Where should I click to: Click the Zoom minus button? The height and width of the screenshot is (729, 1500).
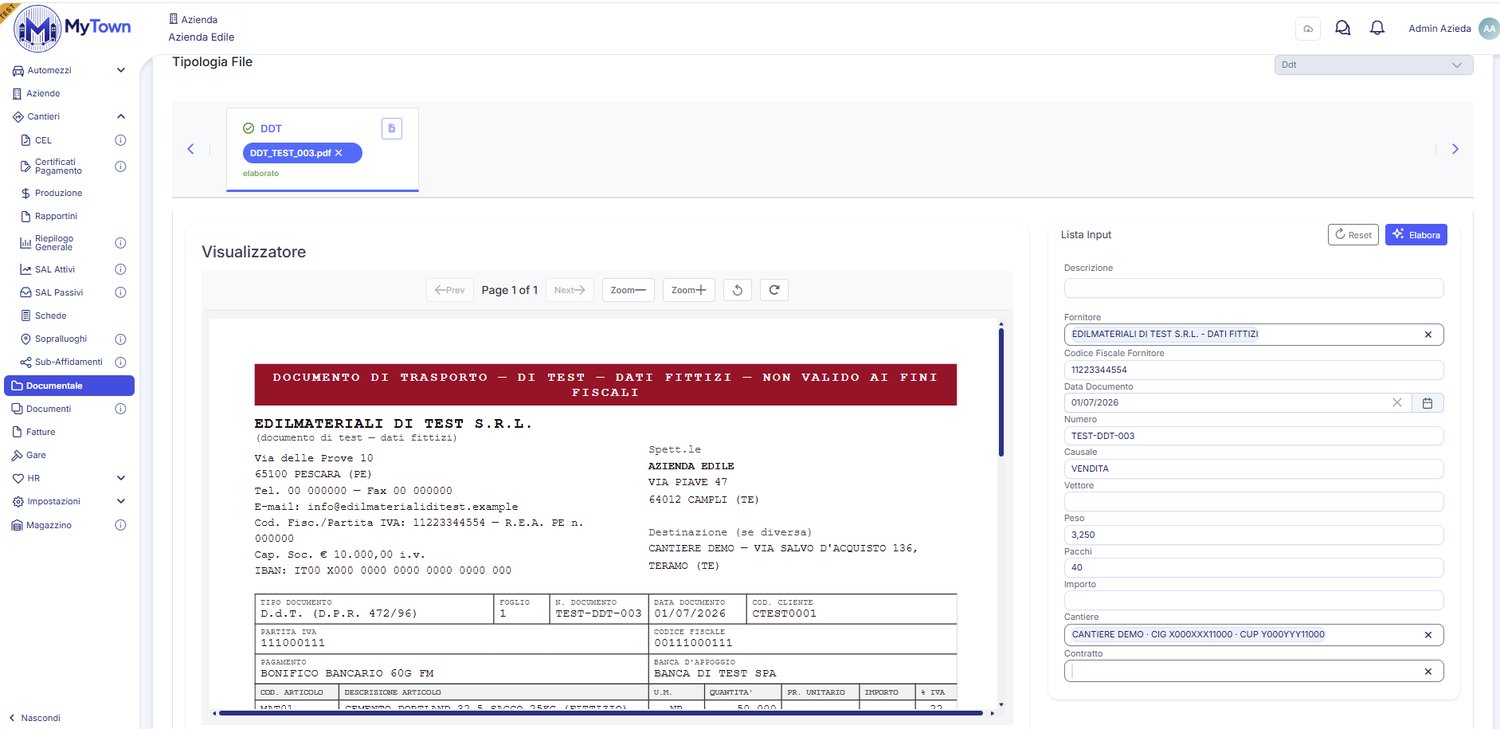click(628, 290)
